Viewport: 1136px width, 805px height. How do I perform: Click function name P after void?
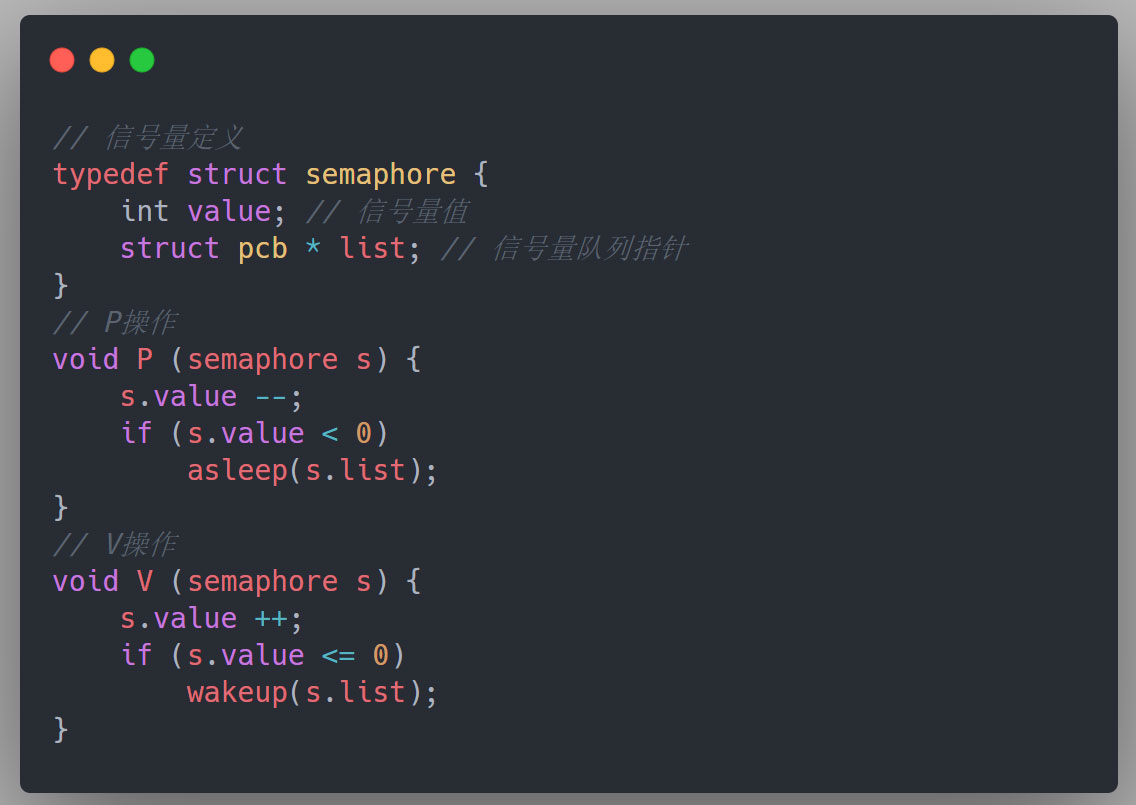145,359
